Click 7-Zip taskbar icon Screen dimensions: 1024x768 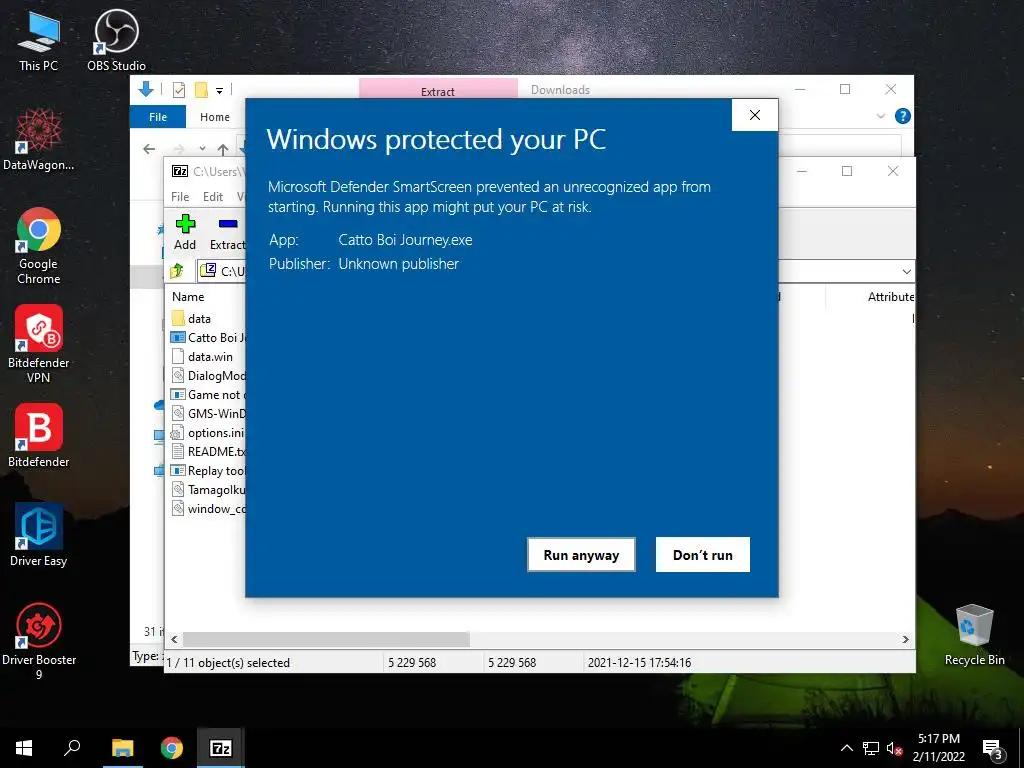(x=221, y=748)
